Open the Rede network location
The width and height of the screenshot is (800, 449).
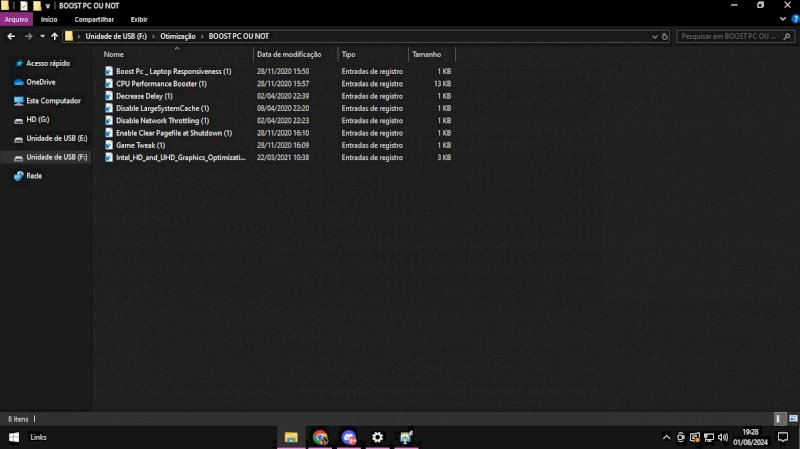(x=34, y=176)
